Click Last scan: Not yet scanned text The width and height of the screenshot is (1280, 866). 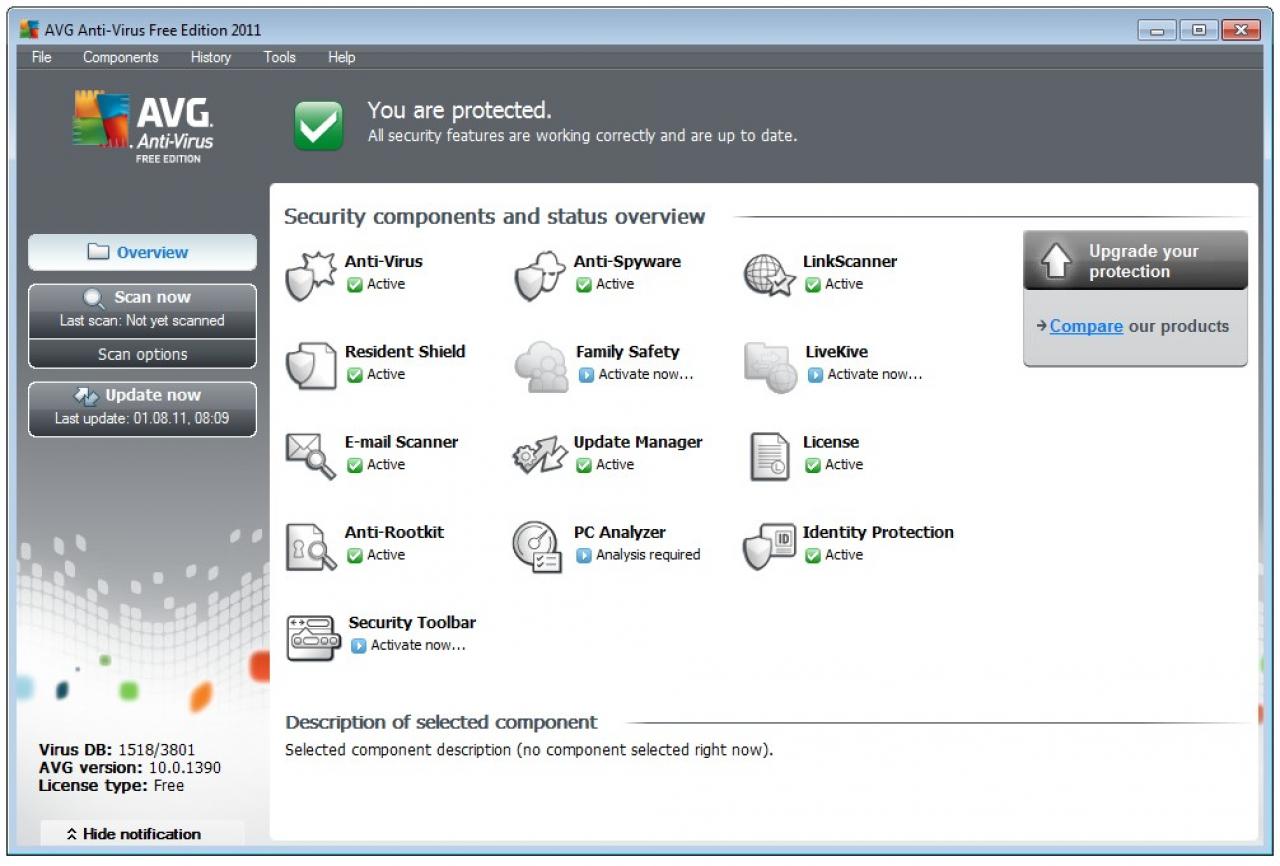click(x=142, y=321)
